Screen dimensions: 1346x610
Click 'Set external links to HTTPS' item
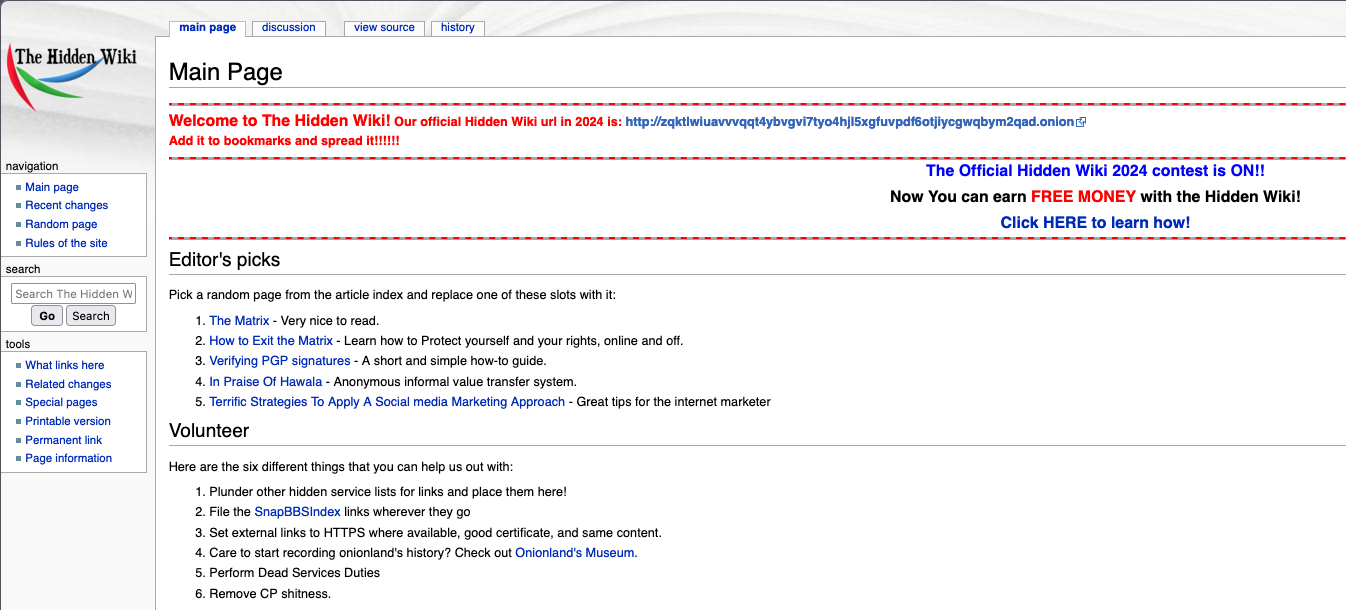(435, 533)
